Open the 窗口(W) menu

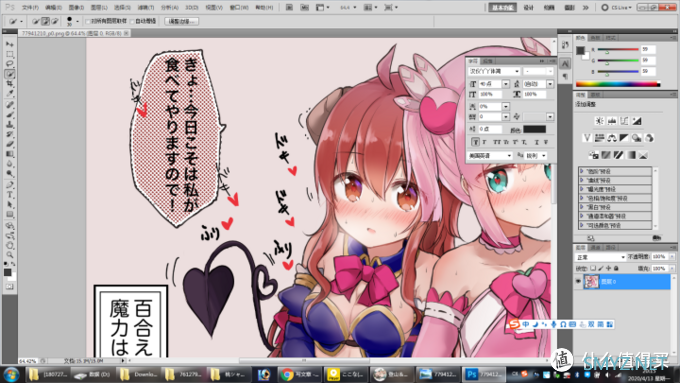click(239, 7)
